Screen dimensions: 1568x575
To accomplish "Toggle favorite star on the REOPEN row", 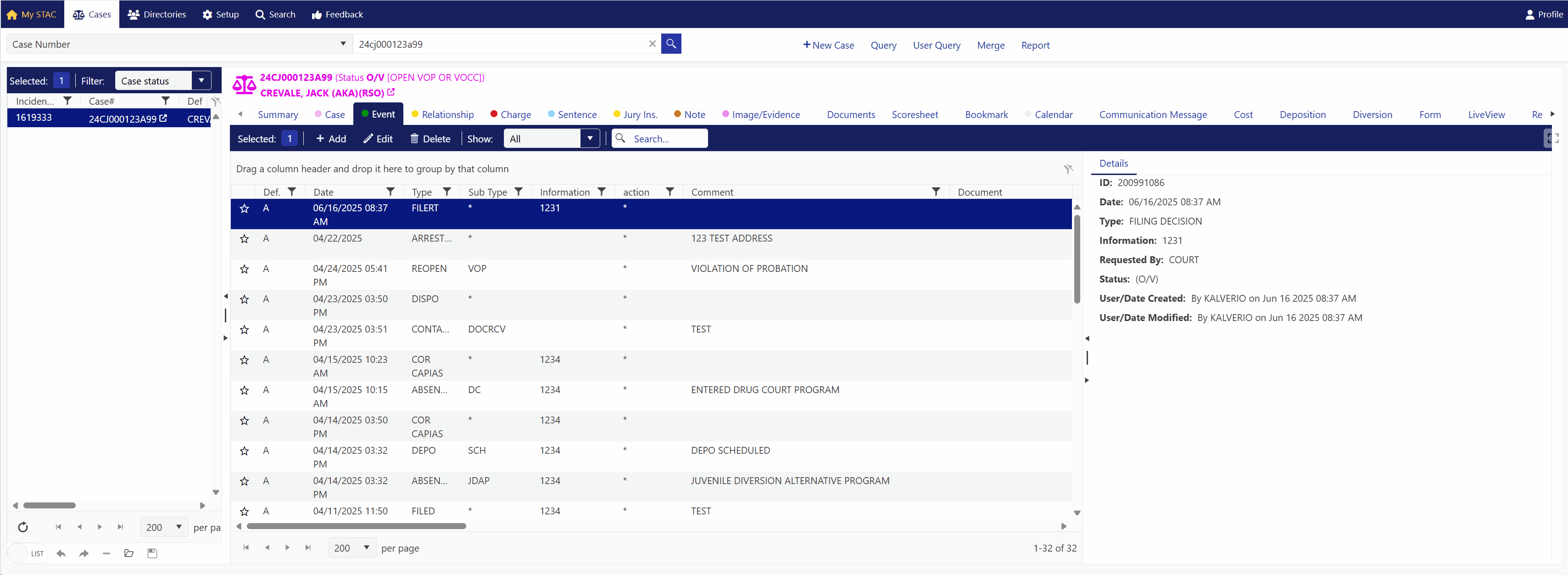I will pyautogui.click(x=244, y=269).
